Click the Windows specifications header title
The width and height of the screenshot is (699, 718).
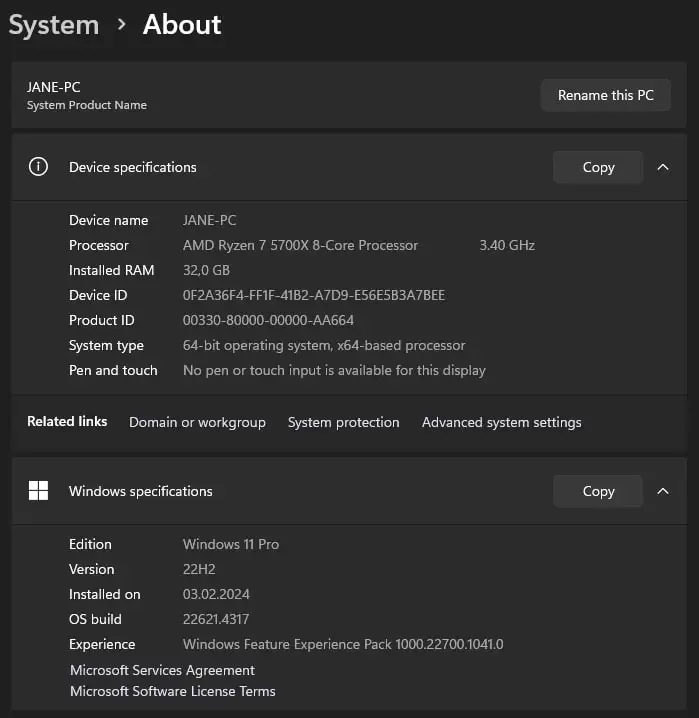point(141,491)
